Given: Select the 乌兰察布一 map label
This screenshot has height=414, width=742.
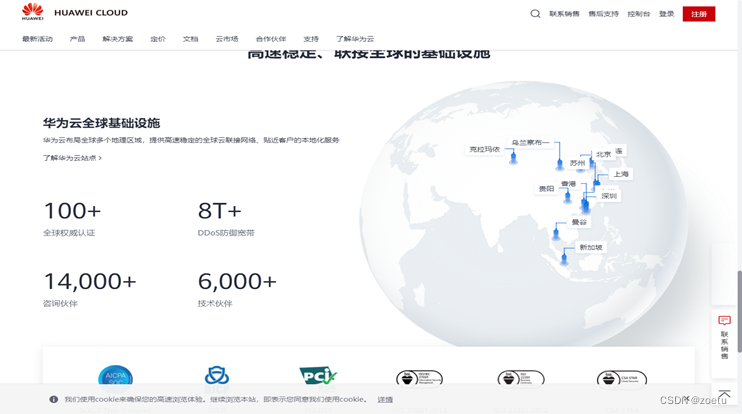Looking at the screenshot, I should (530, 142).
